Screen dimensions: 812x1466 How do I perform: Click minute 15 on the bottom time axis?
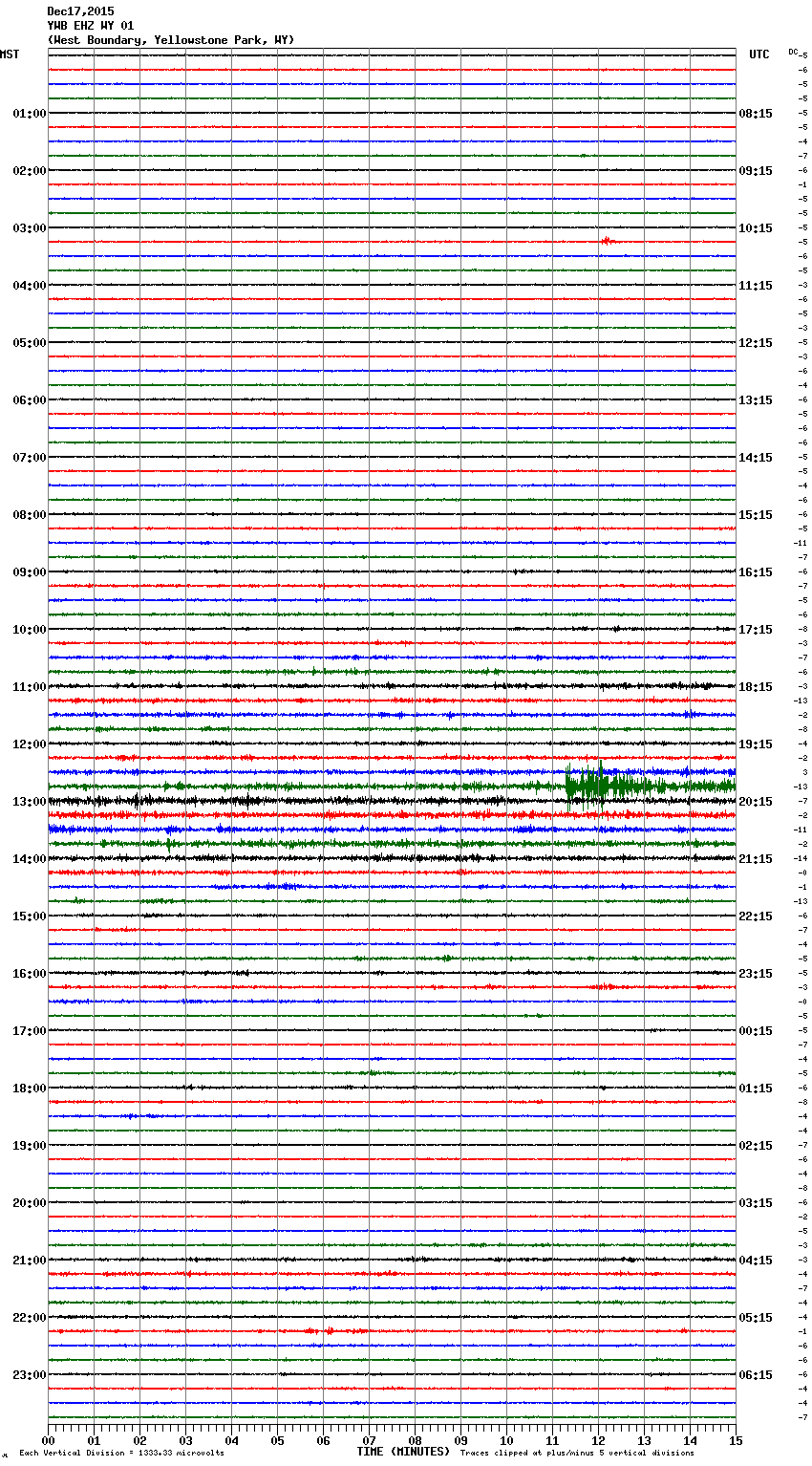click(736, 1440)
